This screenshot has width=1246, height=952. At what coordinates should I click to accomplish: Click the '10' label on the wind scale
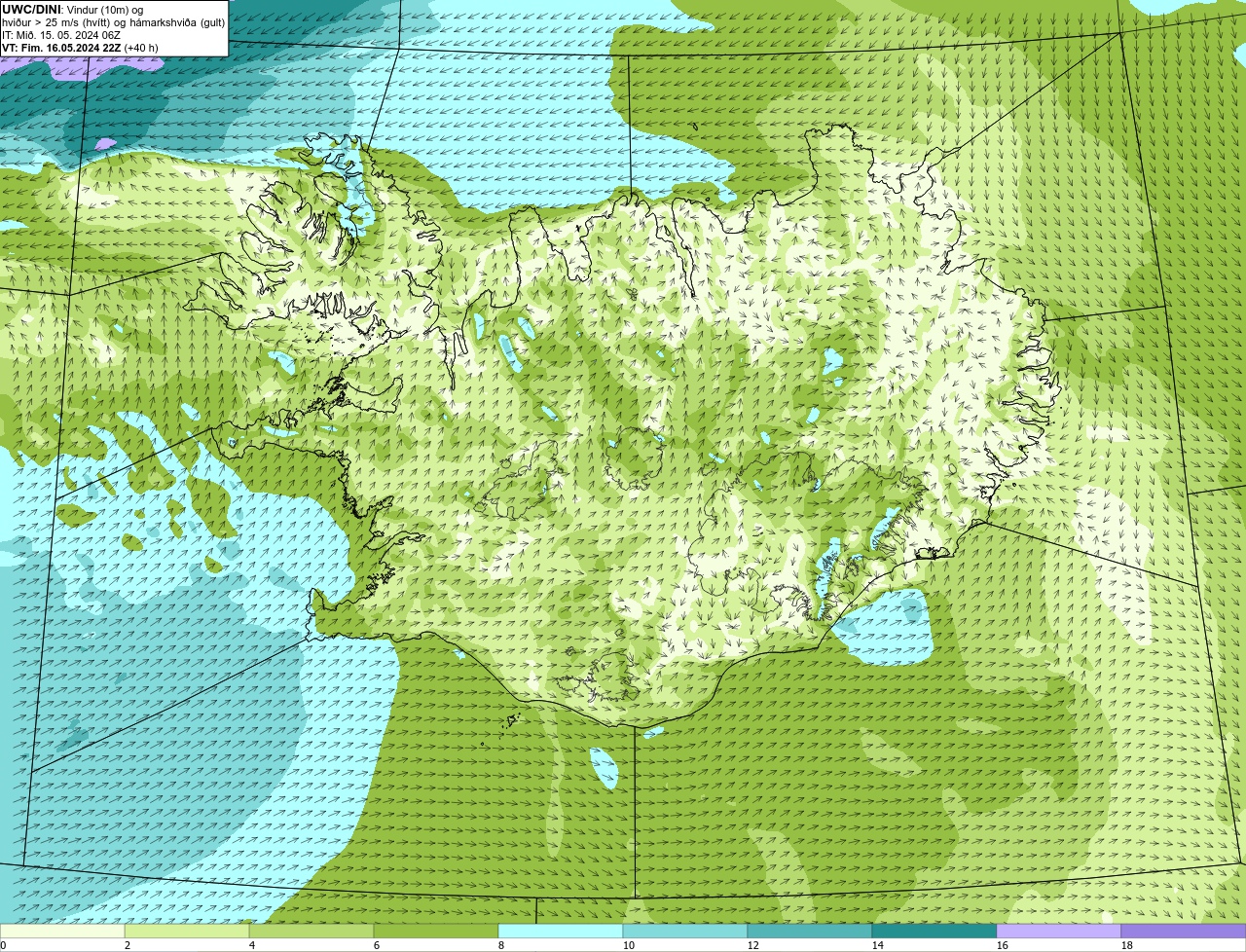[629, 945]
